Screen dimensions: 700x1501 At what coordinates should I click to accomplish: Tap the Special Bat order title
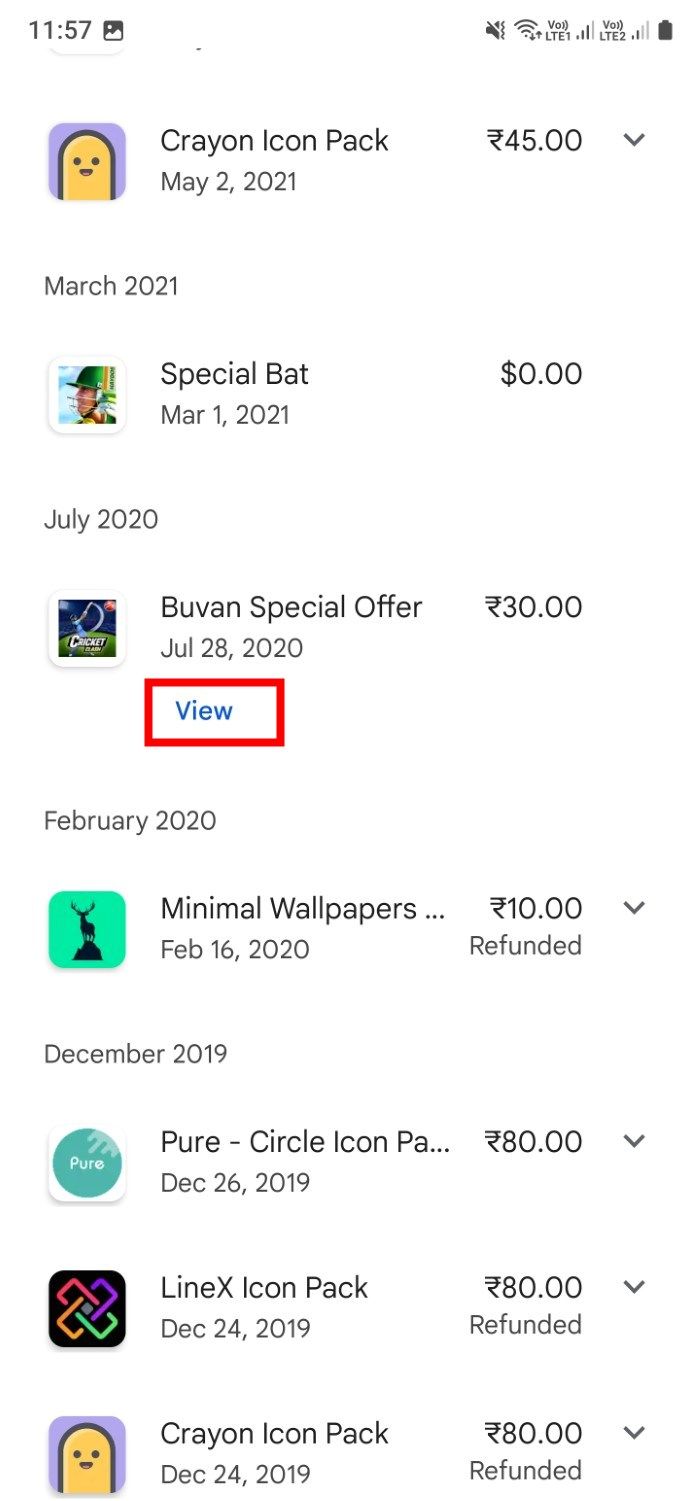tap(234, 373)
